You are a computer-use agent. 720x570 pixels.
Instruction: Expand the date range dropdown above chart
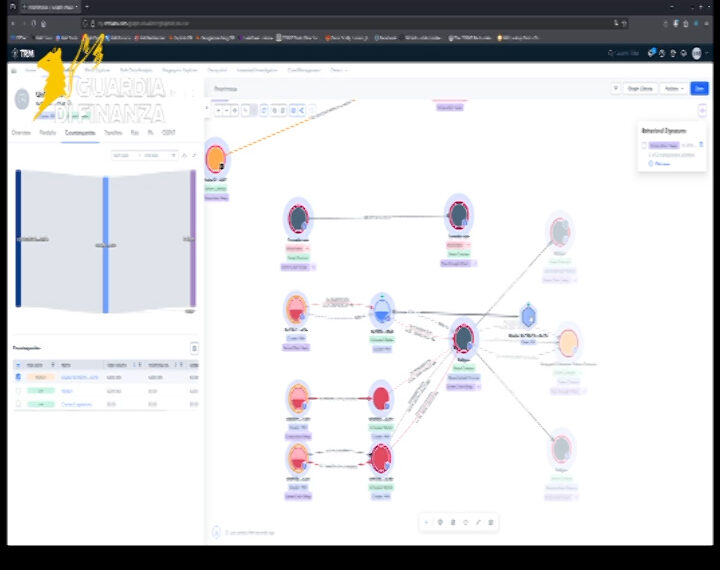[144, 156]
